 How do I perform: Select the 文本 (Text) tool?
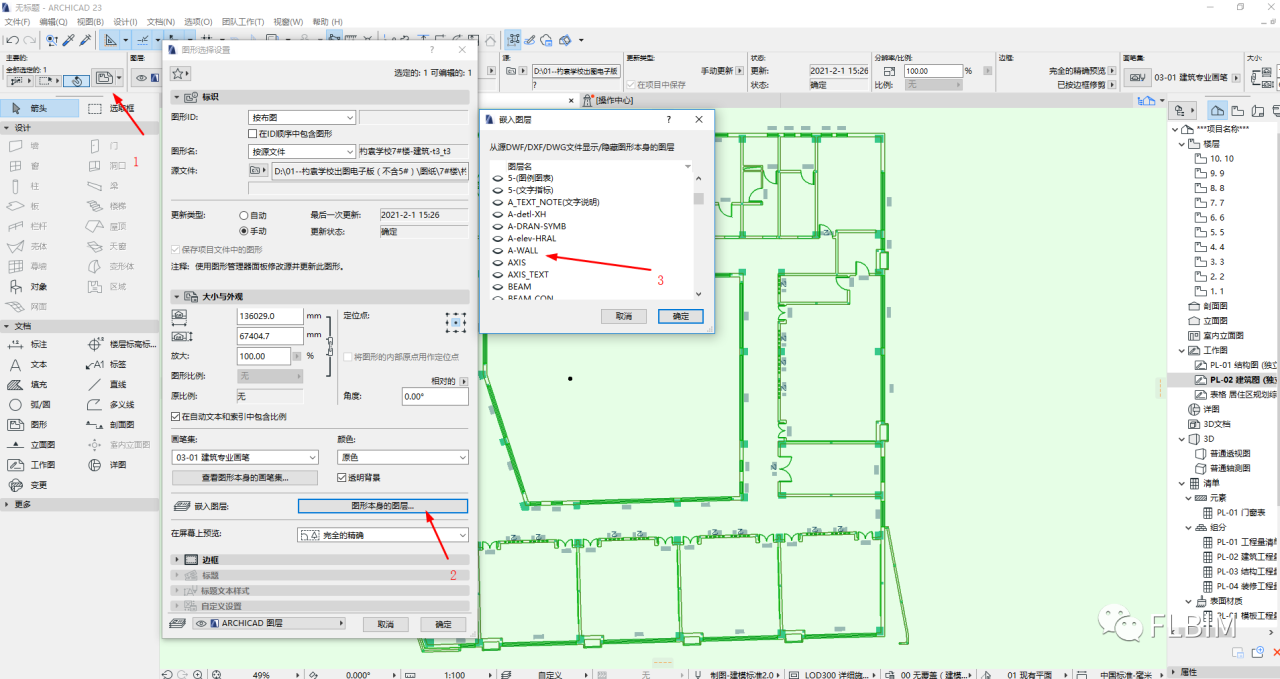[x=30, y=362]
